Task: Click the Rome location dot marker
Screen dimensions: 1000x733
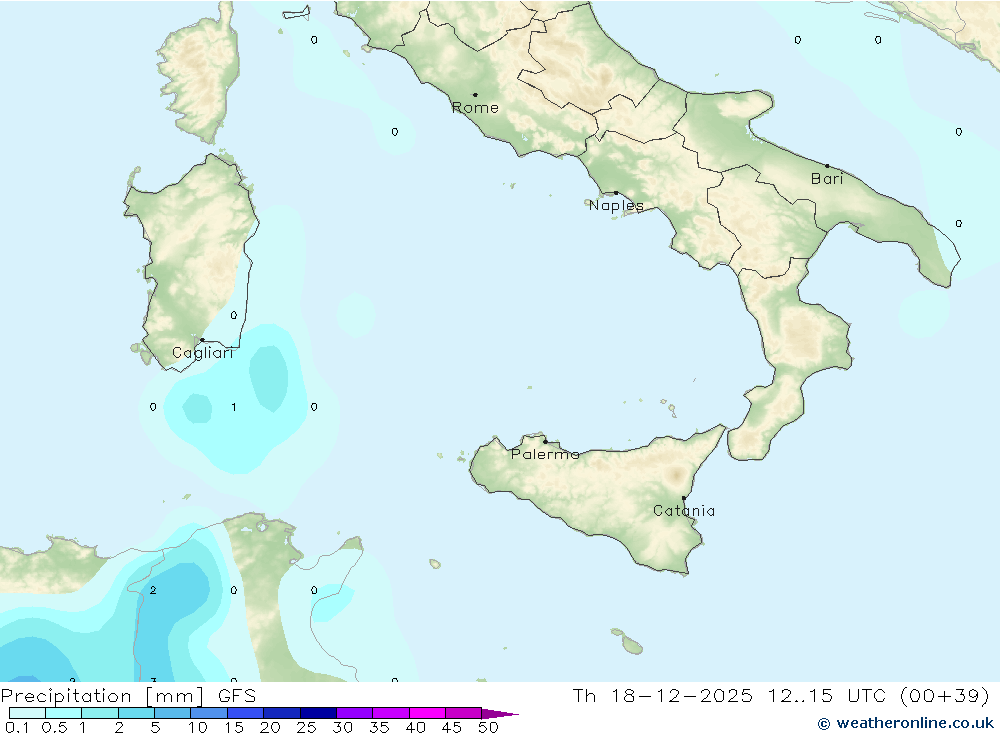Action: coord(475,95)
